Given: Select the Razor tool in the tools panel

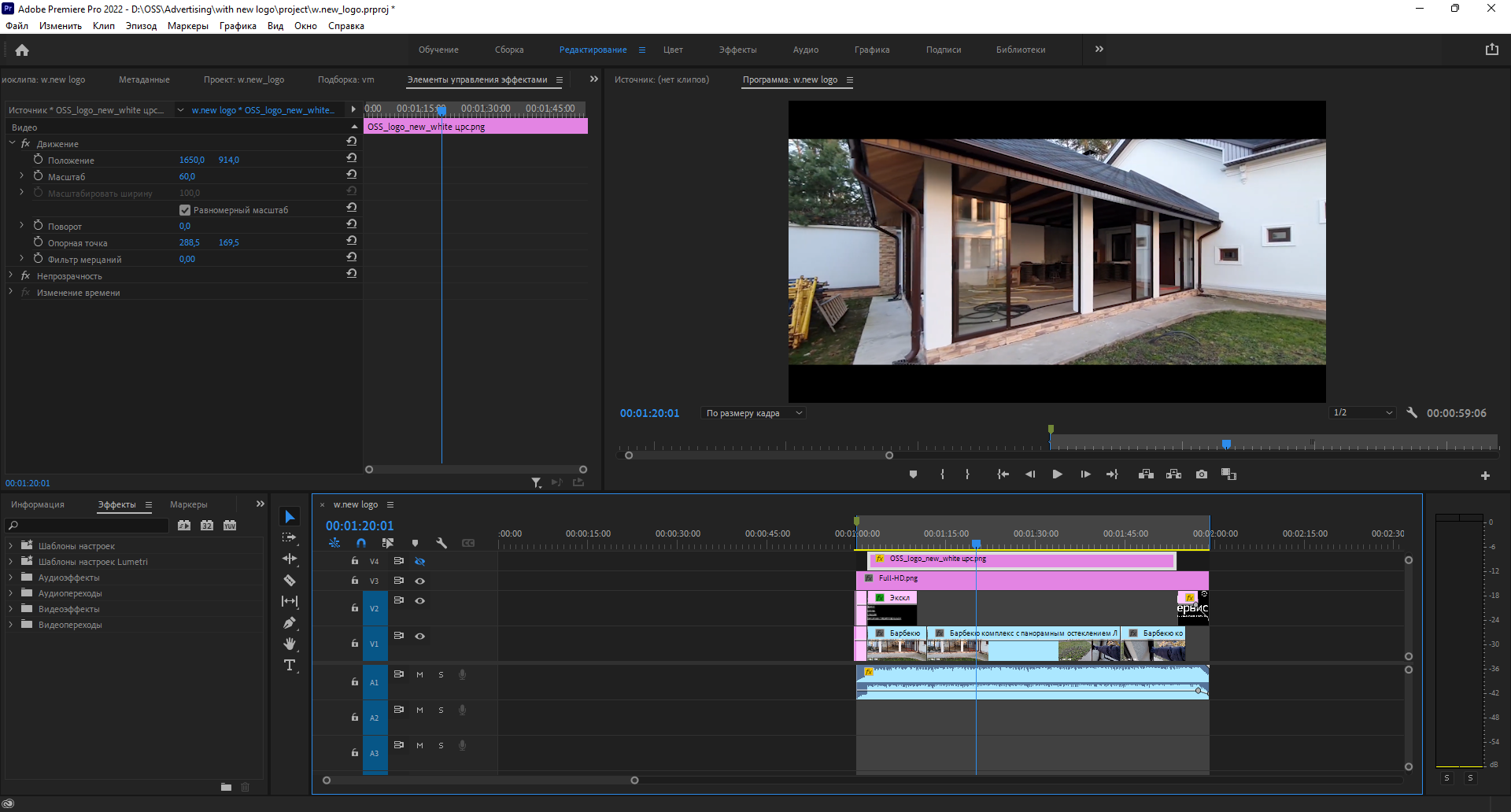Looking at the screenshot, I should tap(290, 581).
